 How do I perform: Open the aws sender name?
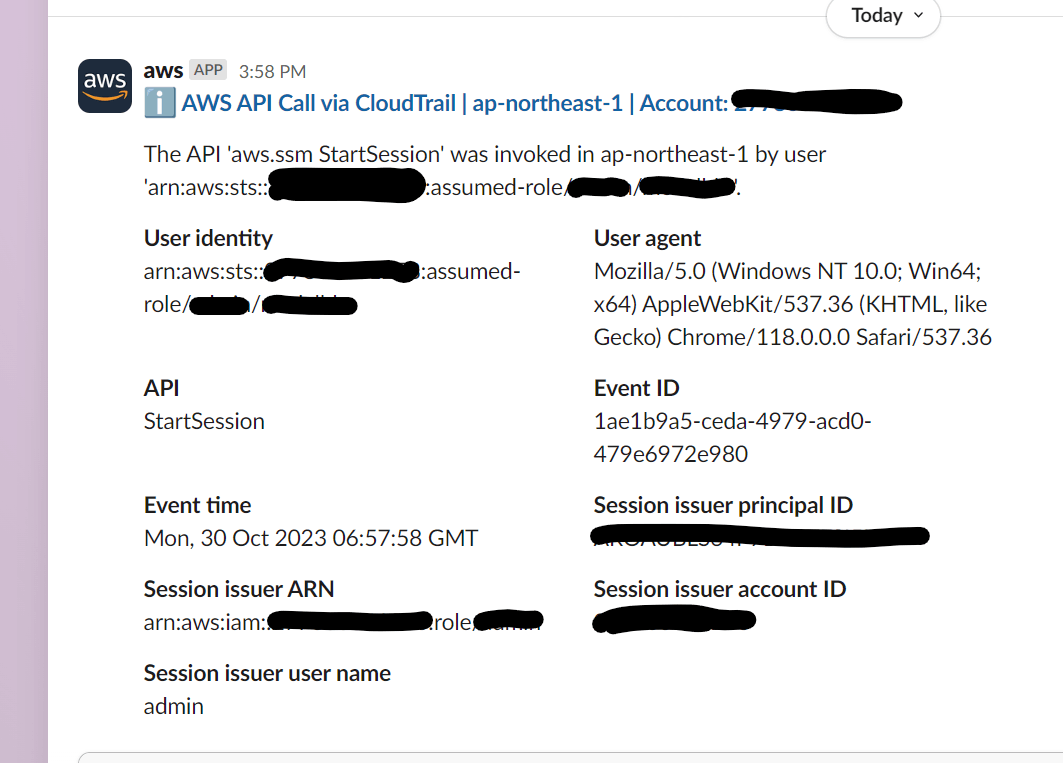pos(163,71)
